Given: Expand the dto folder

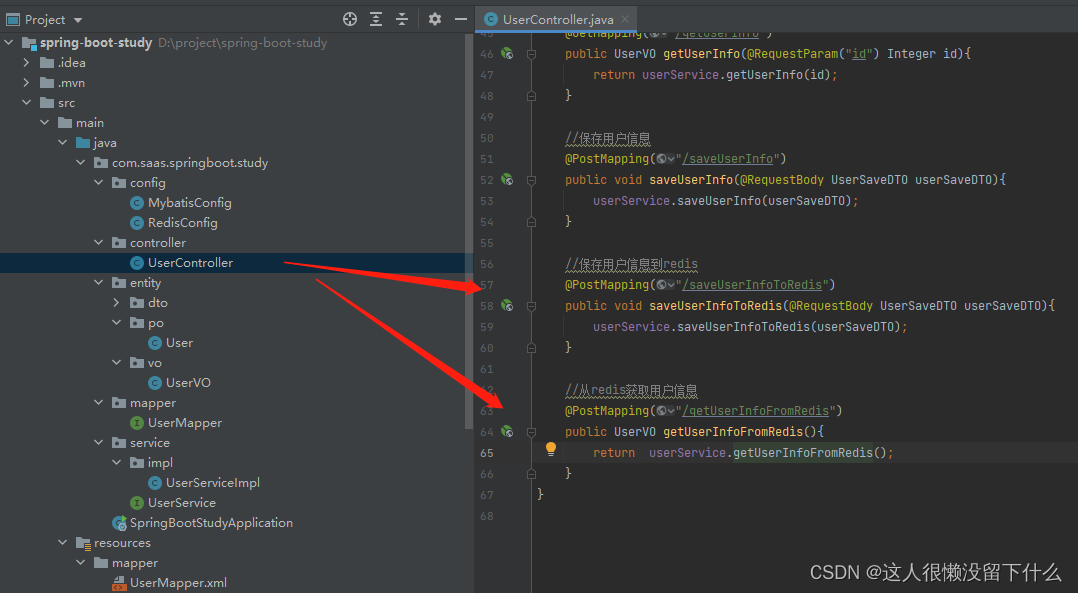Looking at the screenshot, I should point(117,302).
